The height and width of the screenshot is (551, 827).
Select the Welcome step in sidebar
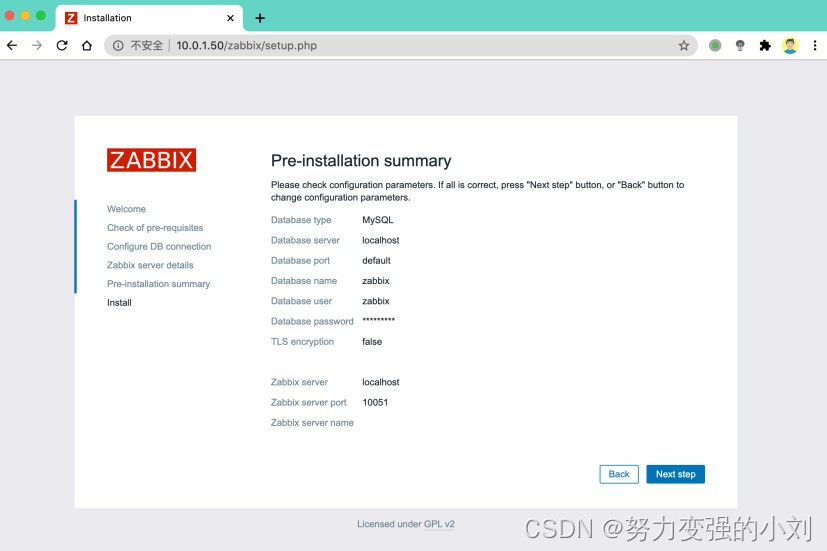coord(126,209)
